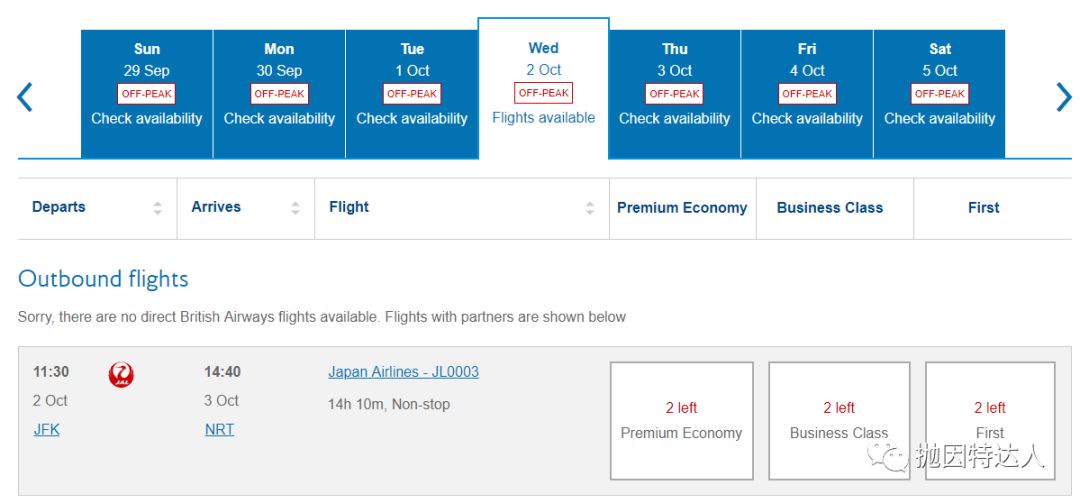Sort by Flight column arrows
Screen dimensions: 1080x503
590,208
